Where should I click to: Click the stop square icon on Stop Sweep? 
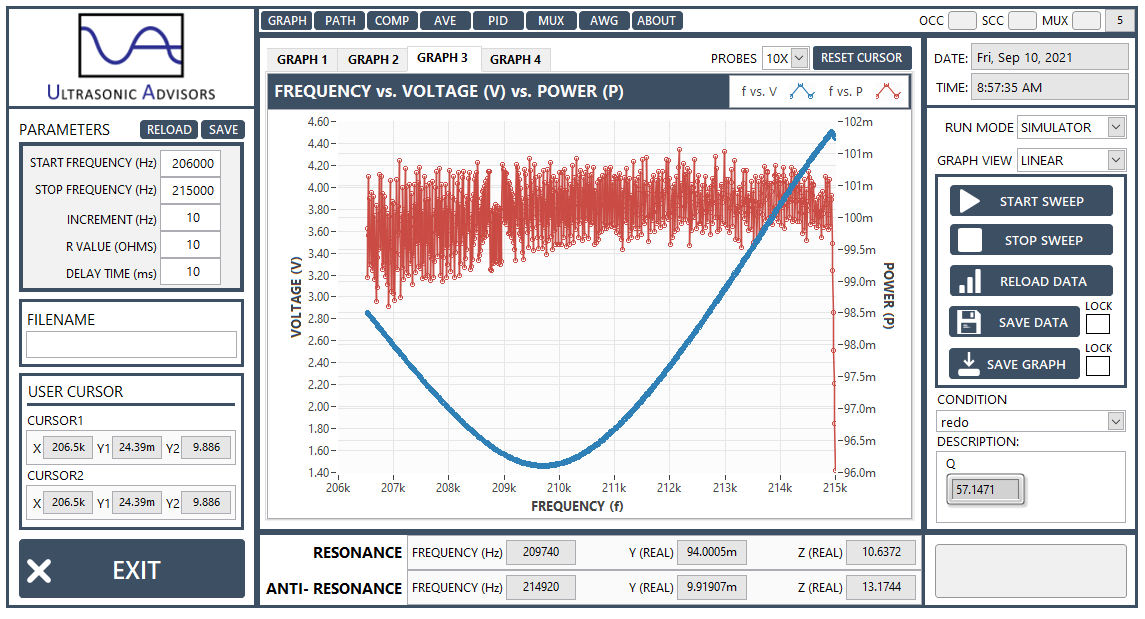tap(970, 240)
